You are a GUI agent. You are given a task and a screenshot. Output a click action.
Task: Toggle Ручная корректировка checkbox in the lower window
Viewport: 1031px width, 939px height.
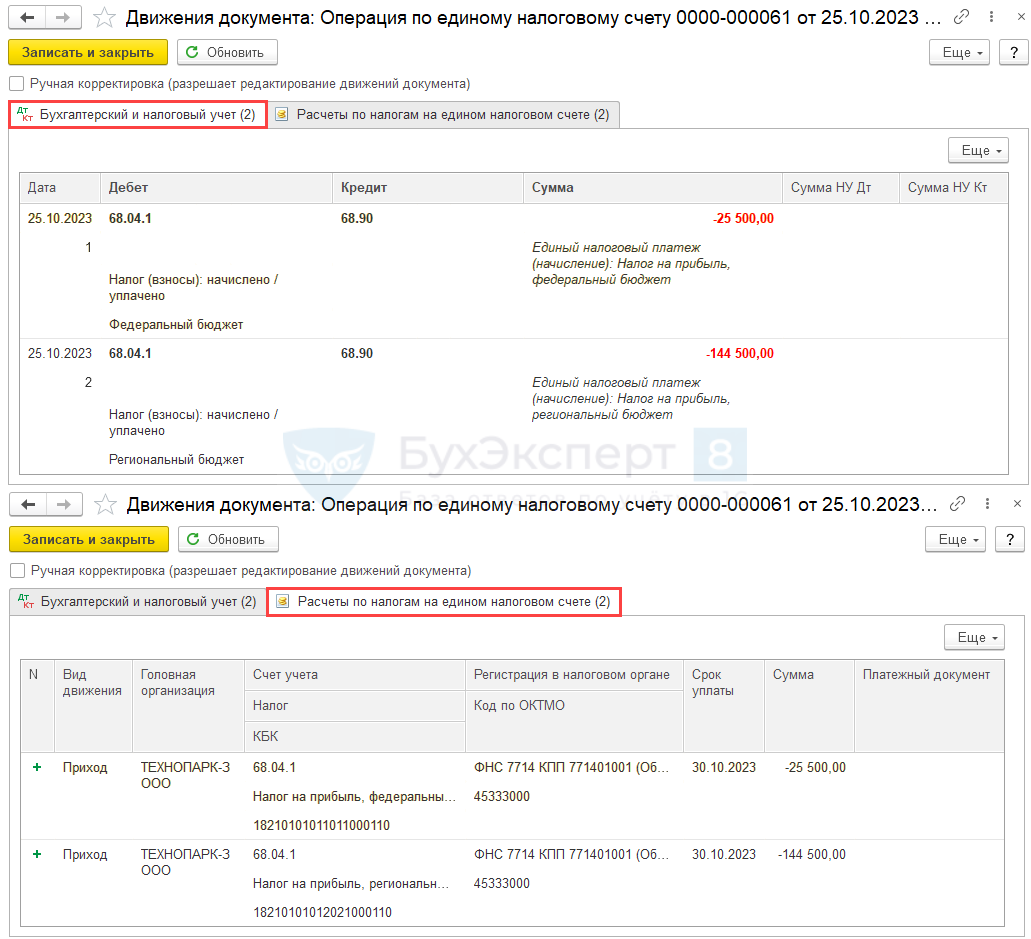[x=16, y=570]
